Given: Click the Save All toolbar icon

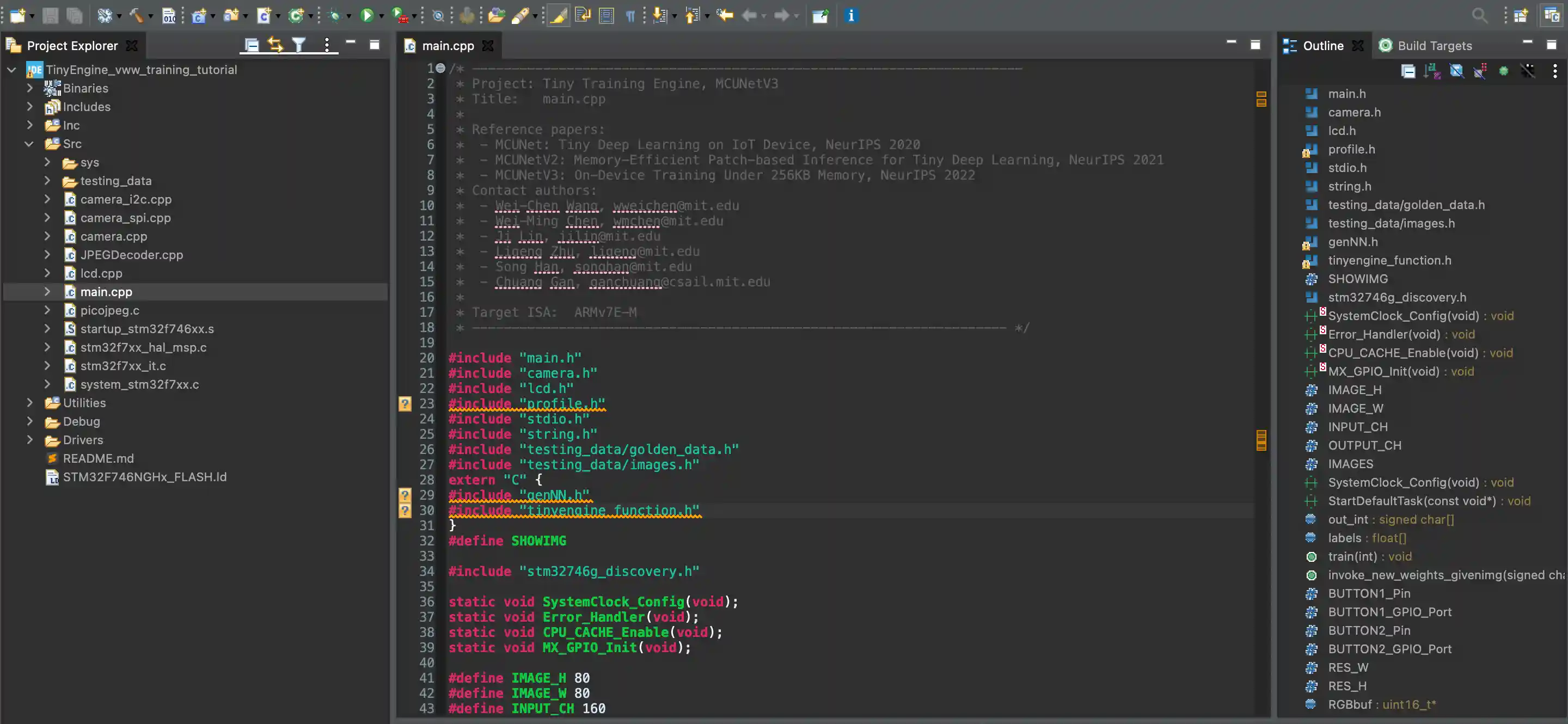Looking at the screenshot, I should click(74, 16).
